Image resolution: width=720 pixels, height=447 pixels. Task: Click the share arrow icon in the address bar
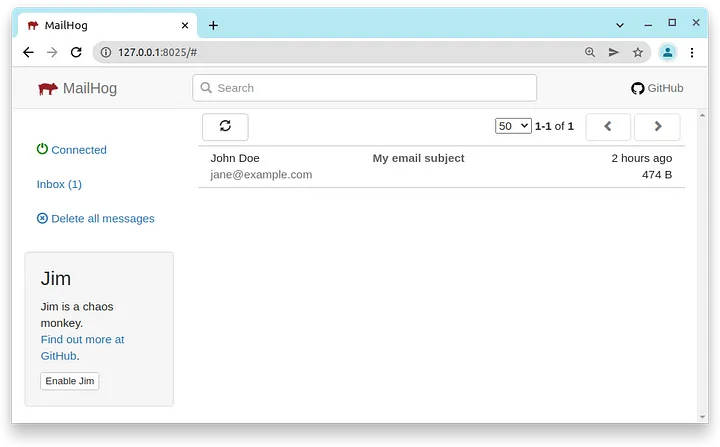(614, 52)
